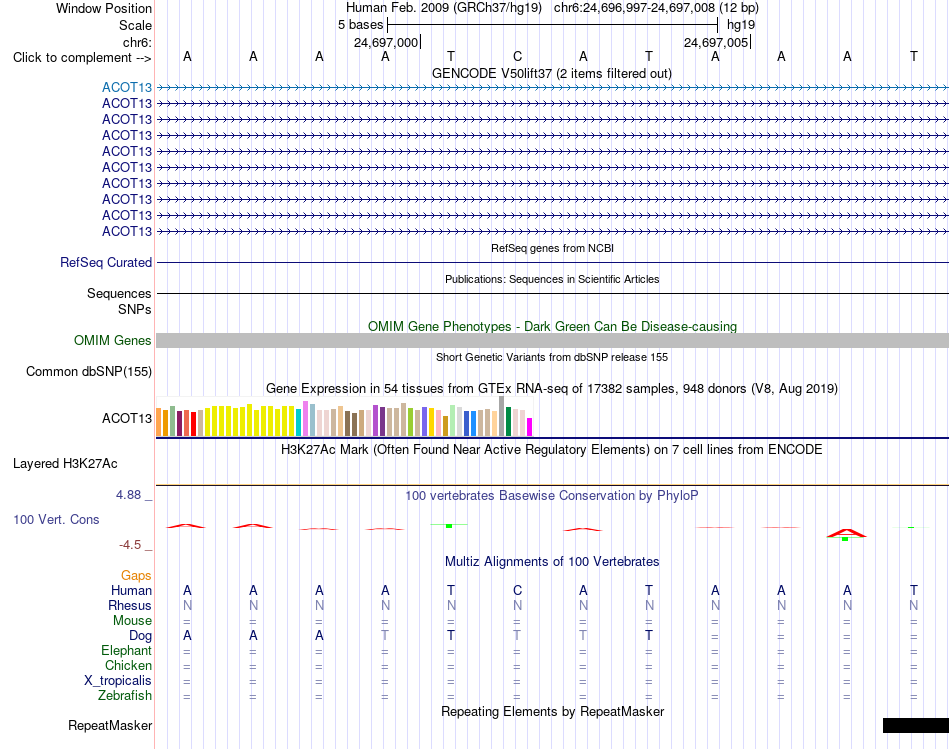Select the 'Elephant' alignment row label
Screen dimensions: 950x749
click(126, 650)
